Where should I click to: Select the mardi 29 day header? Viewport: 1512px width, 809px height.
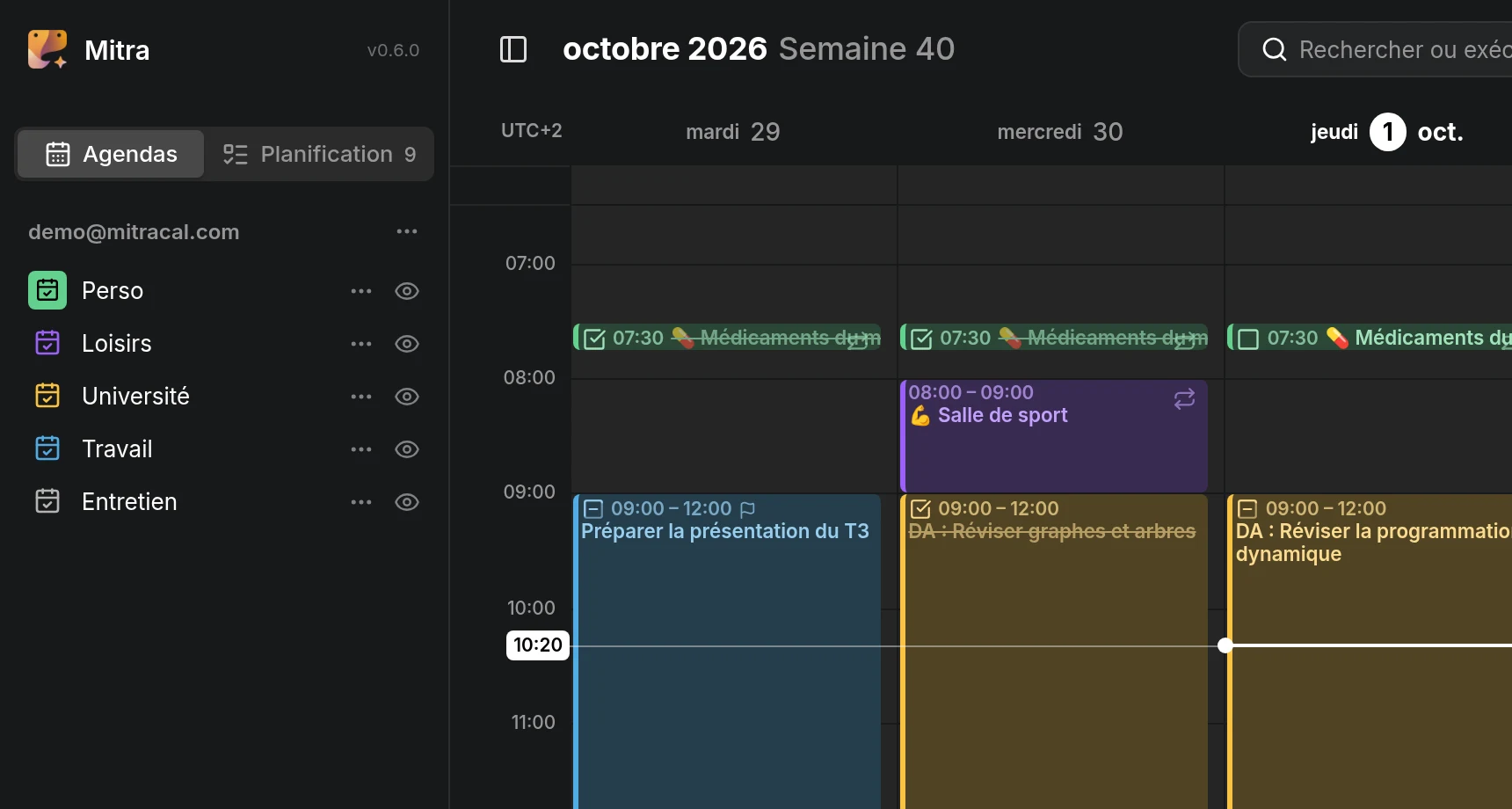[733, 132]
